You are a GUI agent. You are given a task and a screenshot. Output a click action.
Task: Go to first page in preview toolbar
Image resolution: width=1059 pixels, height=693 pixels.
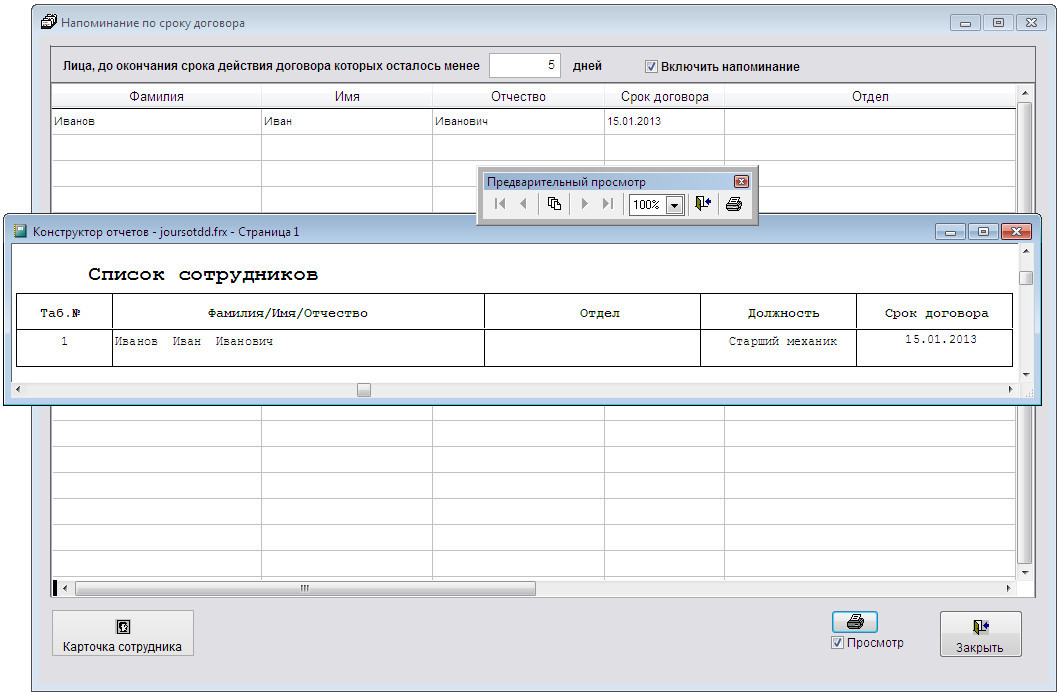point(500,204)
